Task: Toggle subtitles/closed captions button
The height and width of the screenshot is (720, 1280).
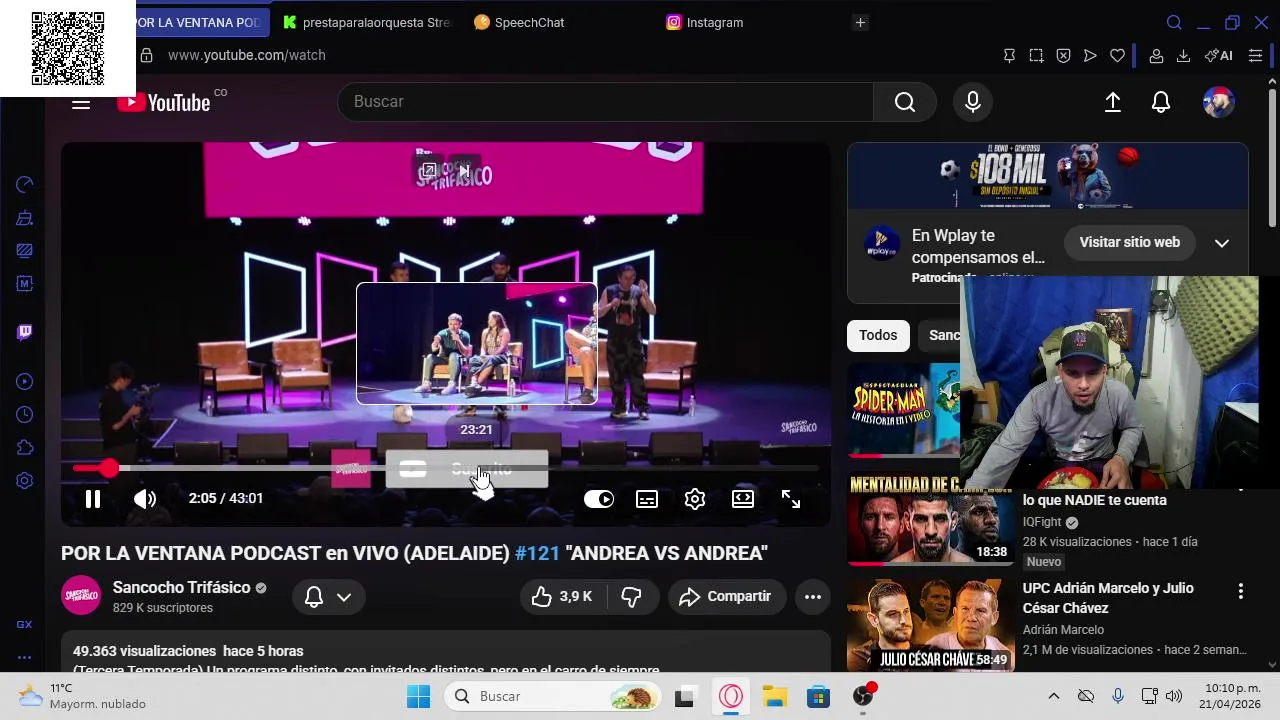Action: (x=647, y=499)
